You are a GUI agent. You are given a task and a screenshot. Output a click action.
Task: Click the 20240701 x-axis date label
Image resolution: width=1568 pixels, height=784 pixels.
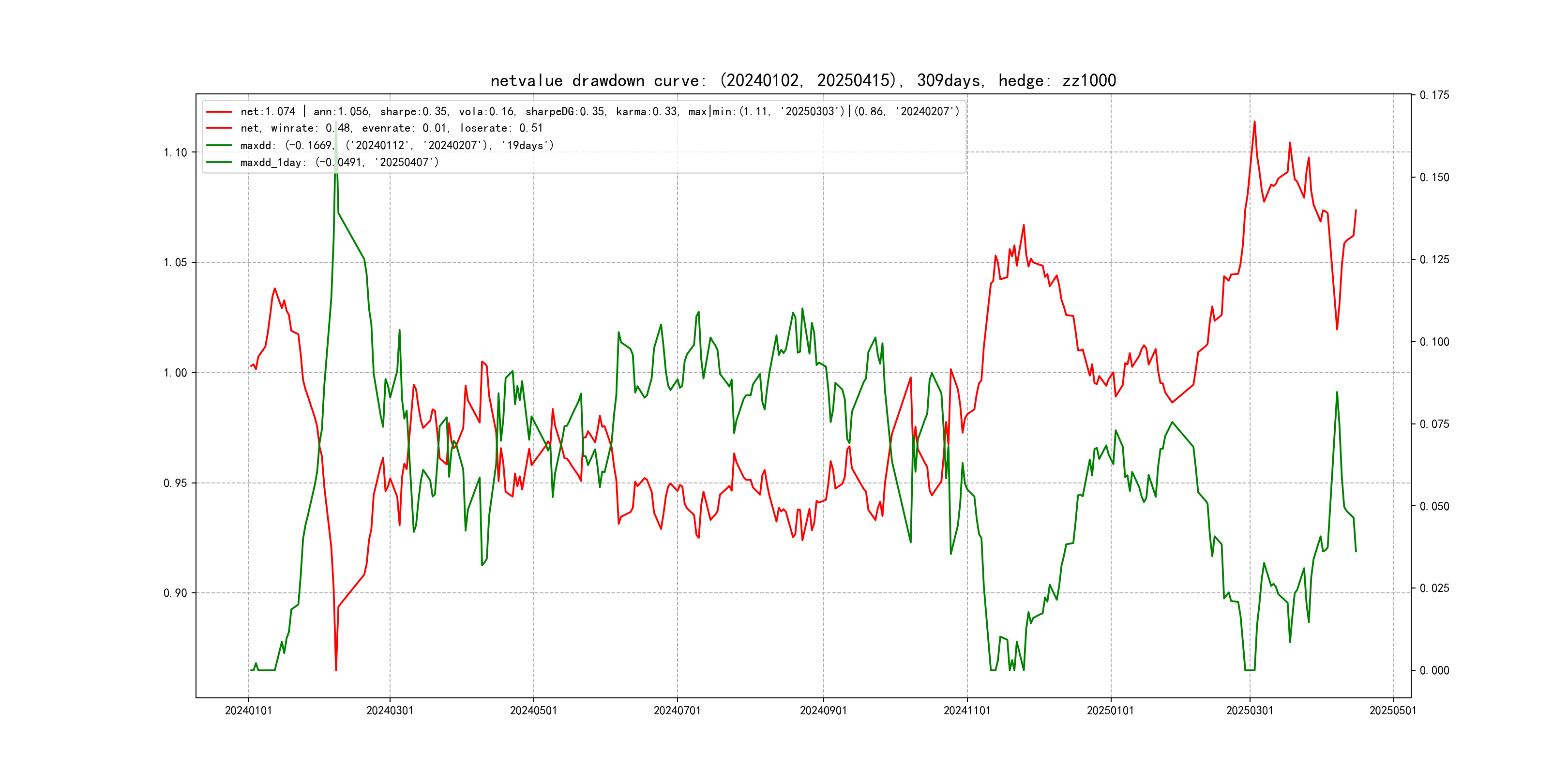[677, 711]
